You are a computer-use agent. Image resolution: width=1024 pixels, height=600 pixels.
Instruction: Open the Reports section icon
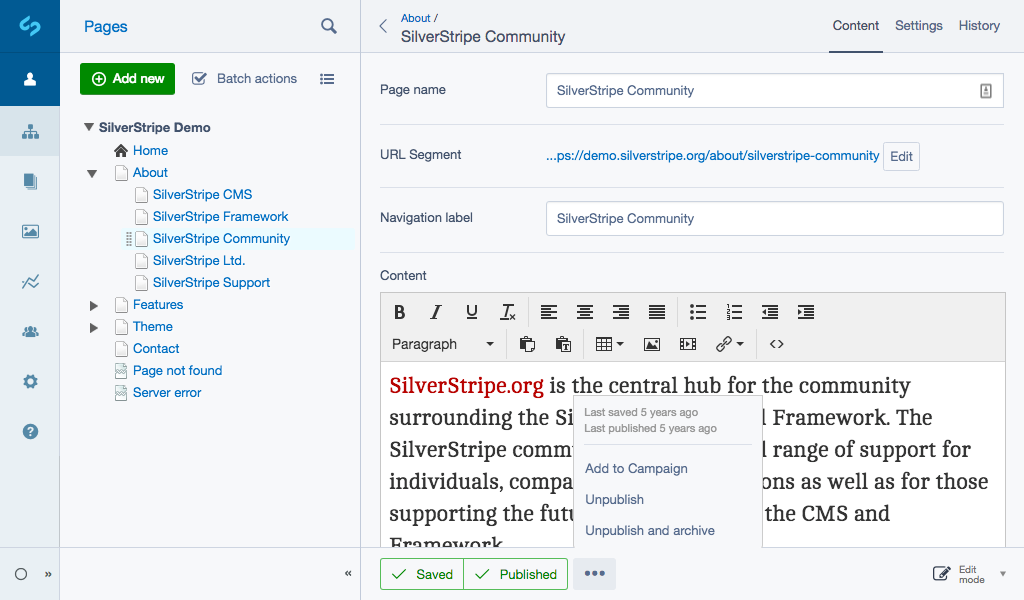pos(30,281)
